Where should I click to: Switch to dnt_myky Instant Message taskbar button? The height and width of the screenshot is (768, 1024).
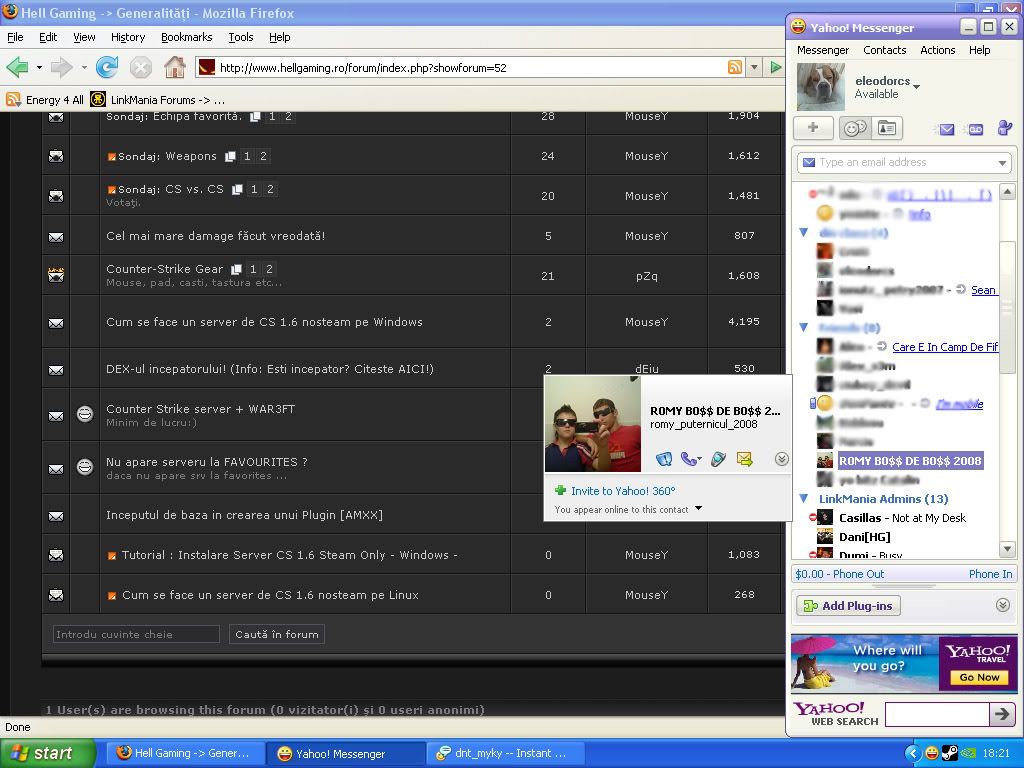coord(505,754)
